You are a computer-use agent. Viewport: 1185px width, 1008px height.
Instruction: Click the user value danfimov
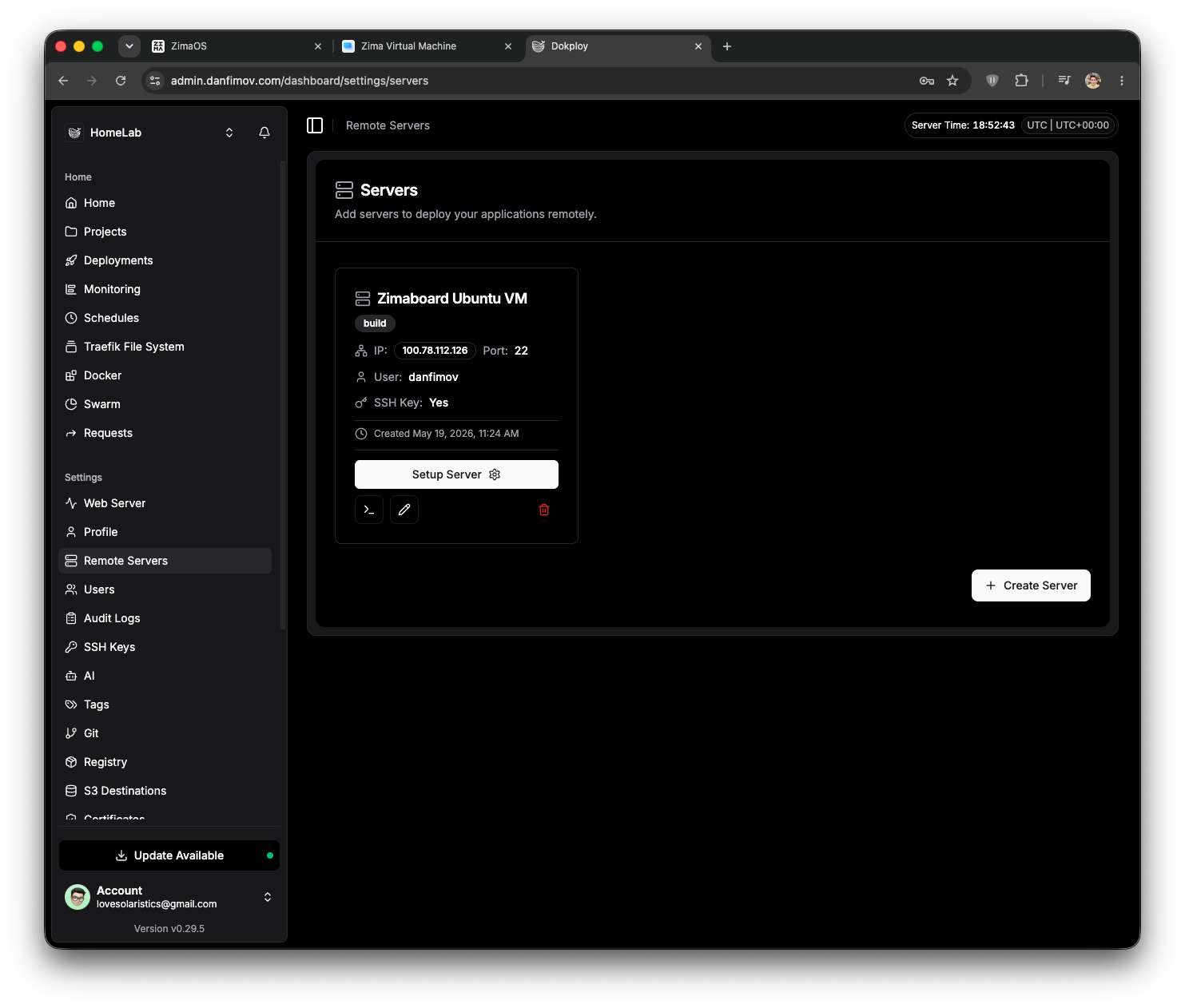click(433, 377)
